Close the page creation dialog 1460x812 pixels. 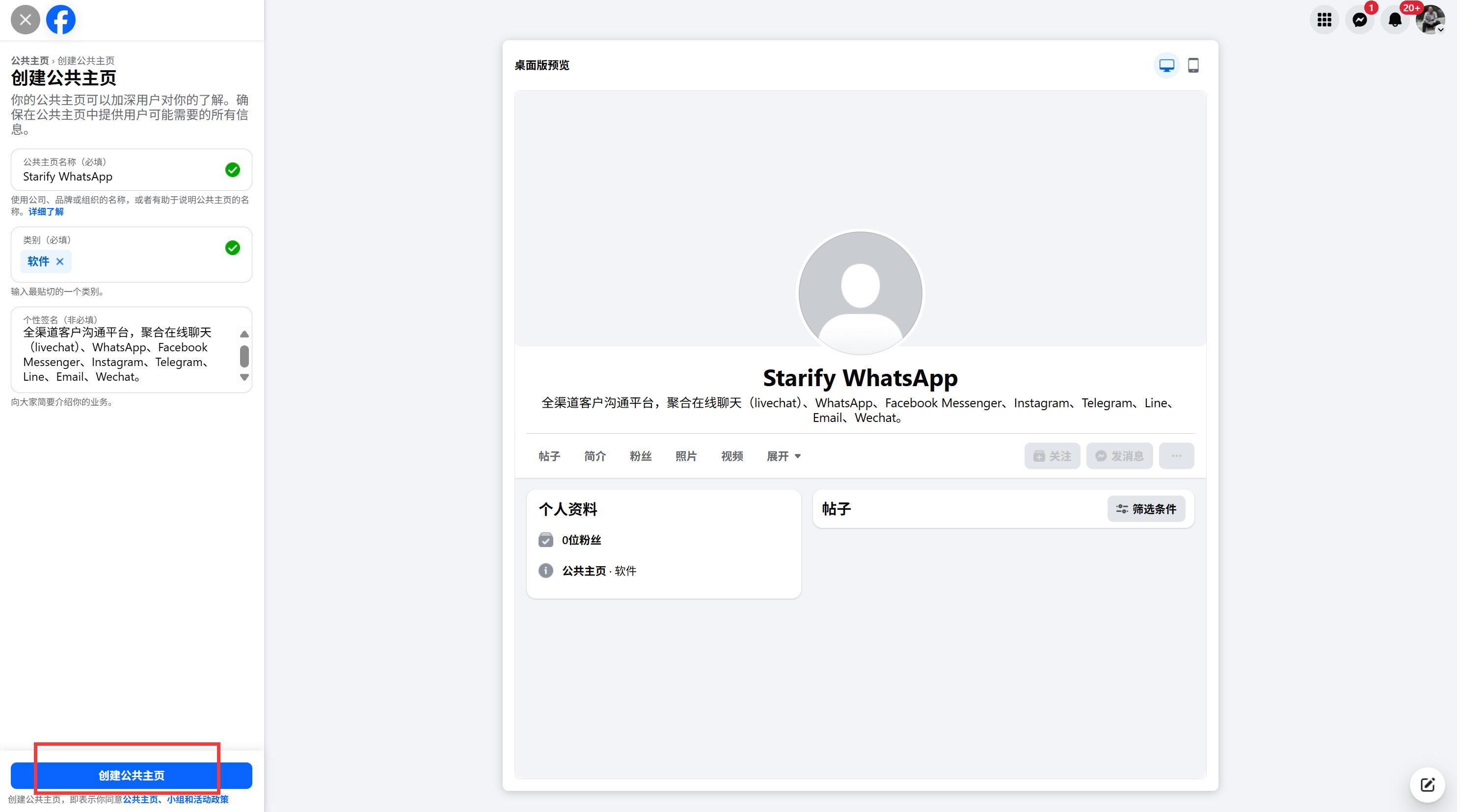(x=25, y=20)
